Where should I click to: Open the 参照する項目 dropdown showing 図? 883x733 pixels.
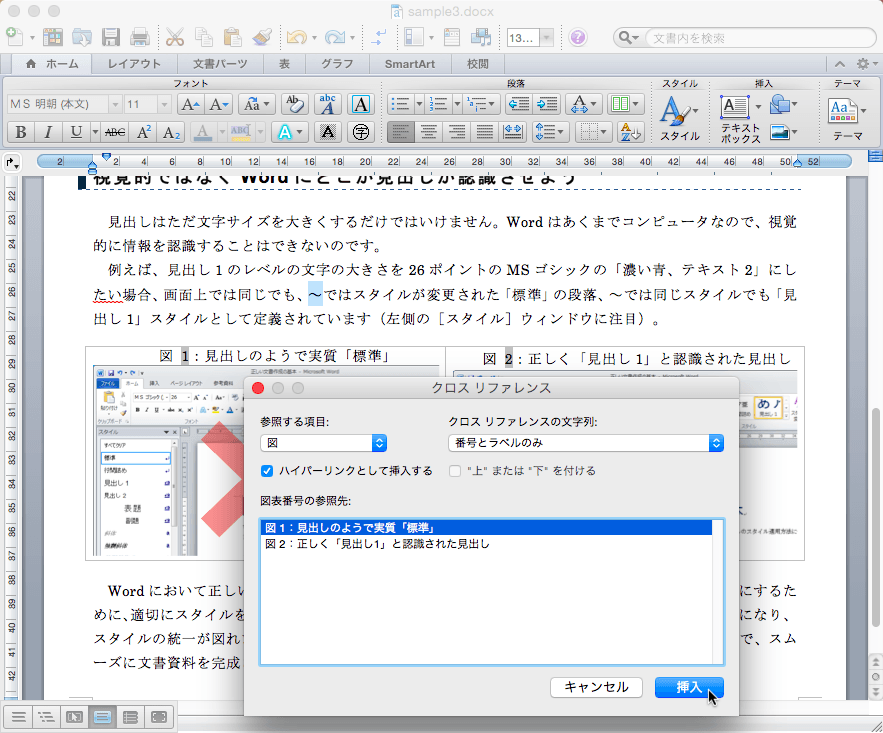pos(323,443)
